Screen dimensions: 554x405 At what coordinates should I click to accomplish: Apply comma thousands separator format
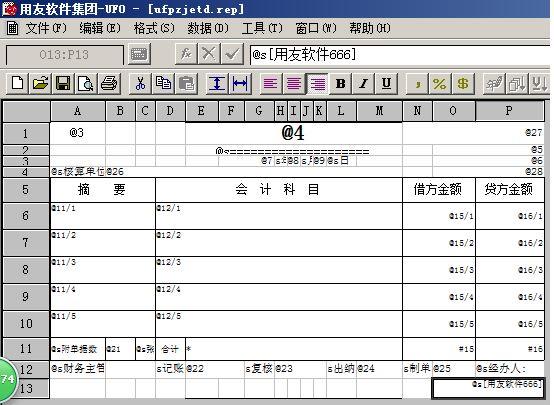click(x=418, y=84)
